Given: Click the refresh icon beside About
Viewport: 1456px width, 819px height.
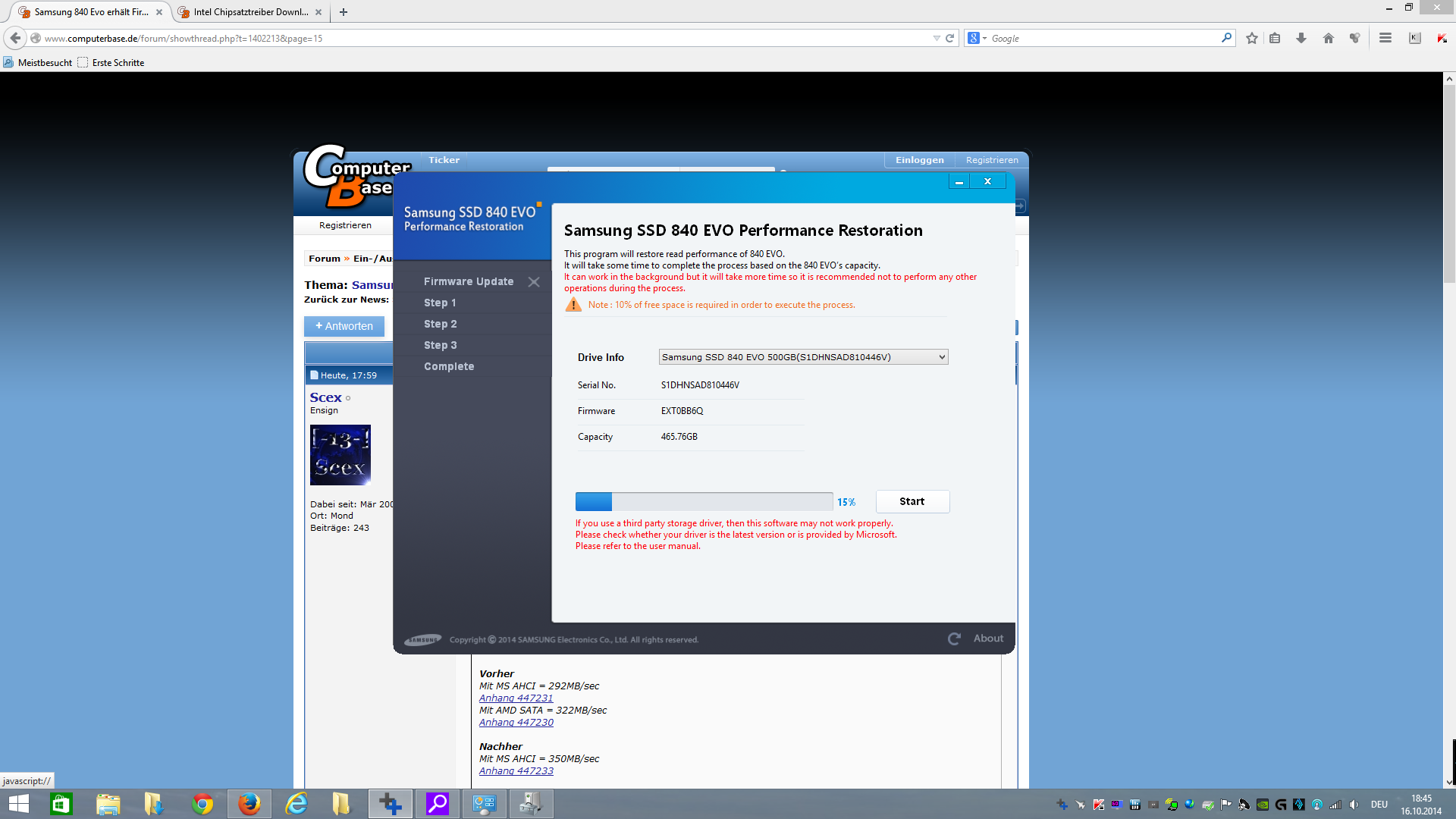Looking at the screenshot, I should 954,639.
